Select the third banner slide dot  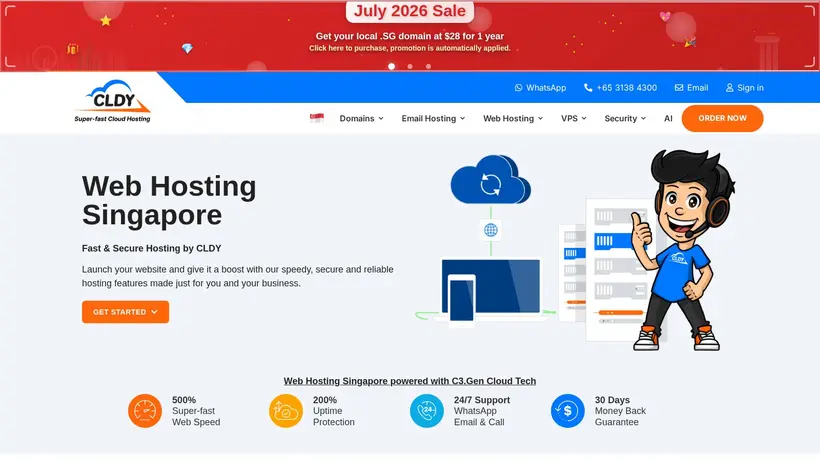tap(428, 66)
